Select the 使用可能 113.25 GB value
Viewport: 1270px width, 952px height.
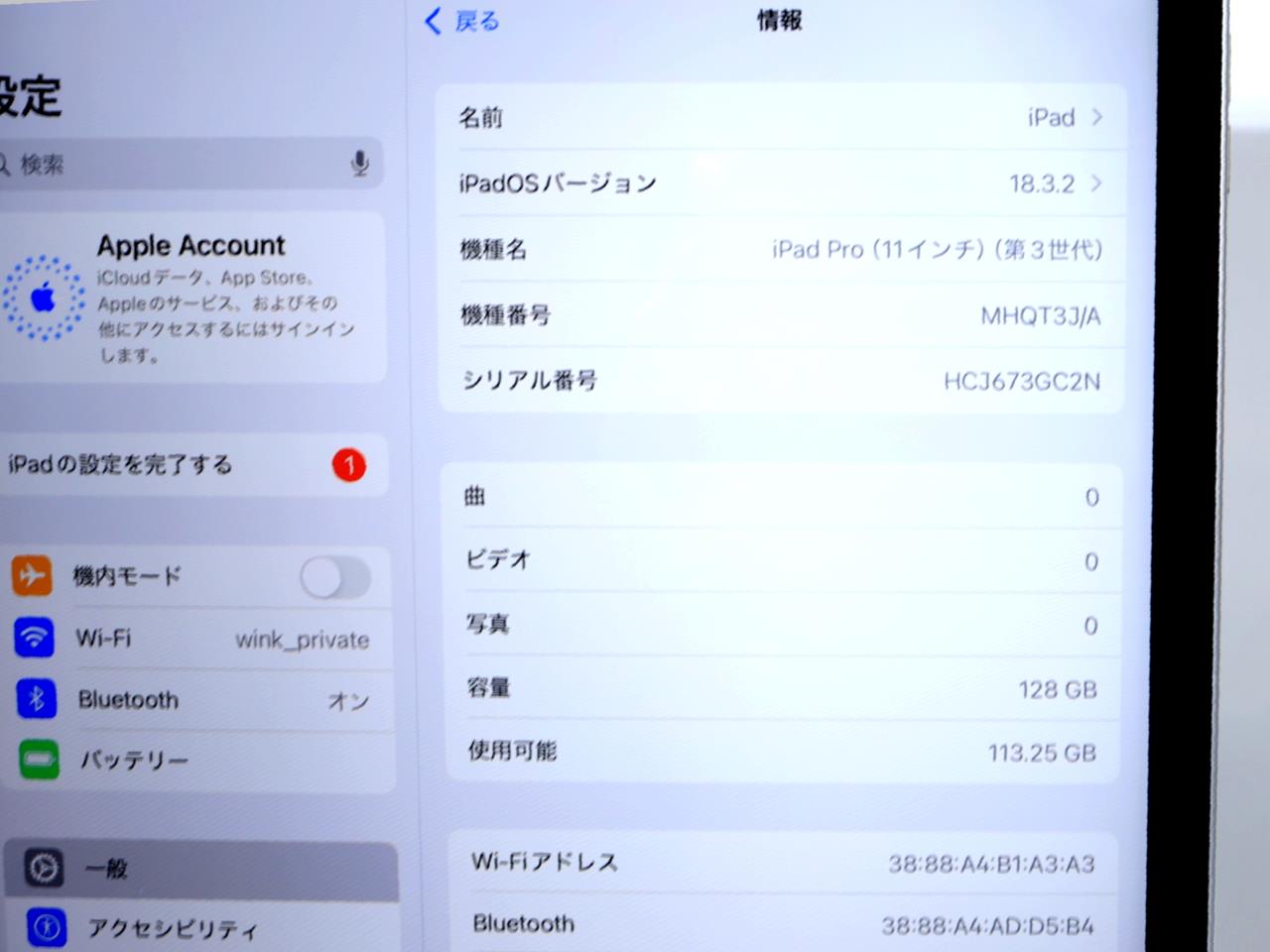point(1042,753)
